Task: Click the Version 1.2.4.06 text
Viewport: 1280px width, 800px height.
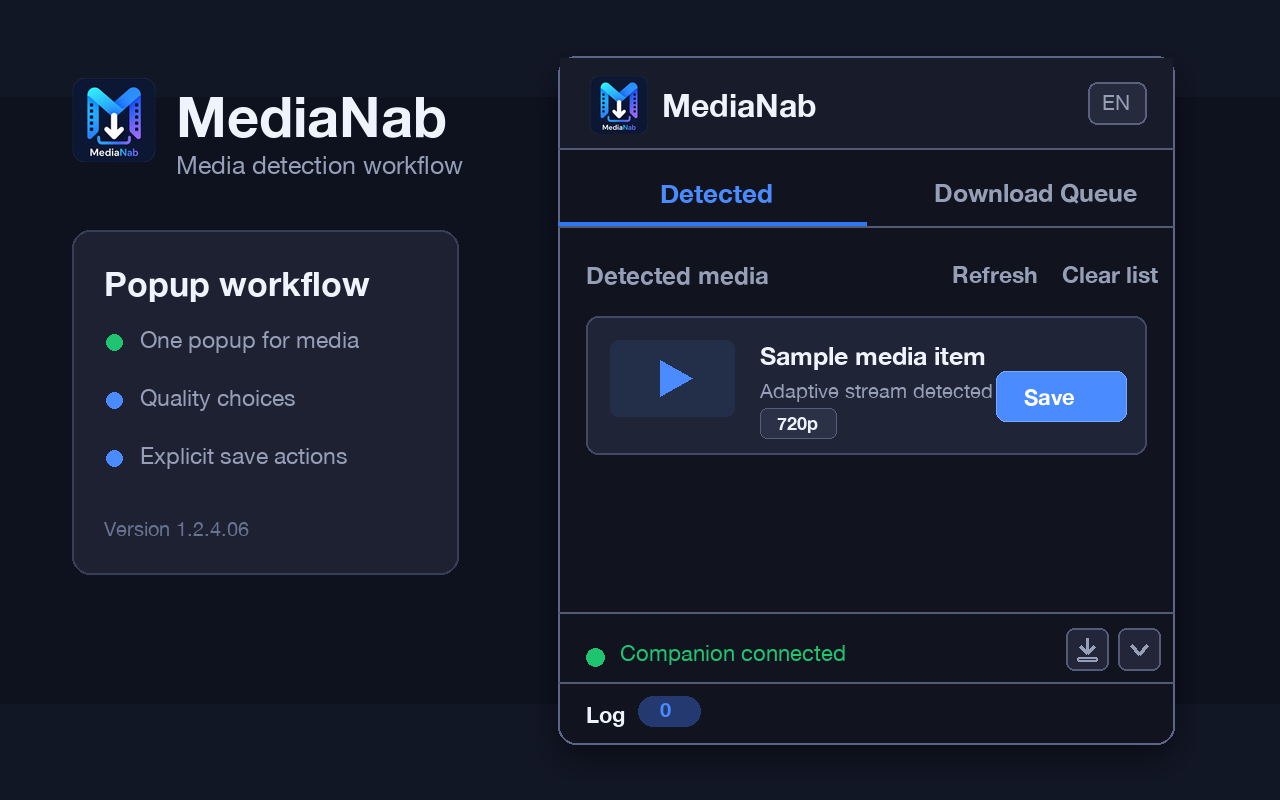Action: click(176, 529)
